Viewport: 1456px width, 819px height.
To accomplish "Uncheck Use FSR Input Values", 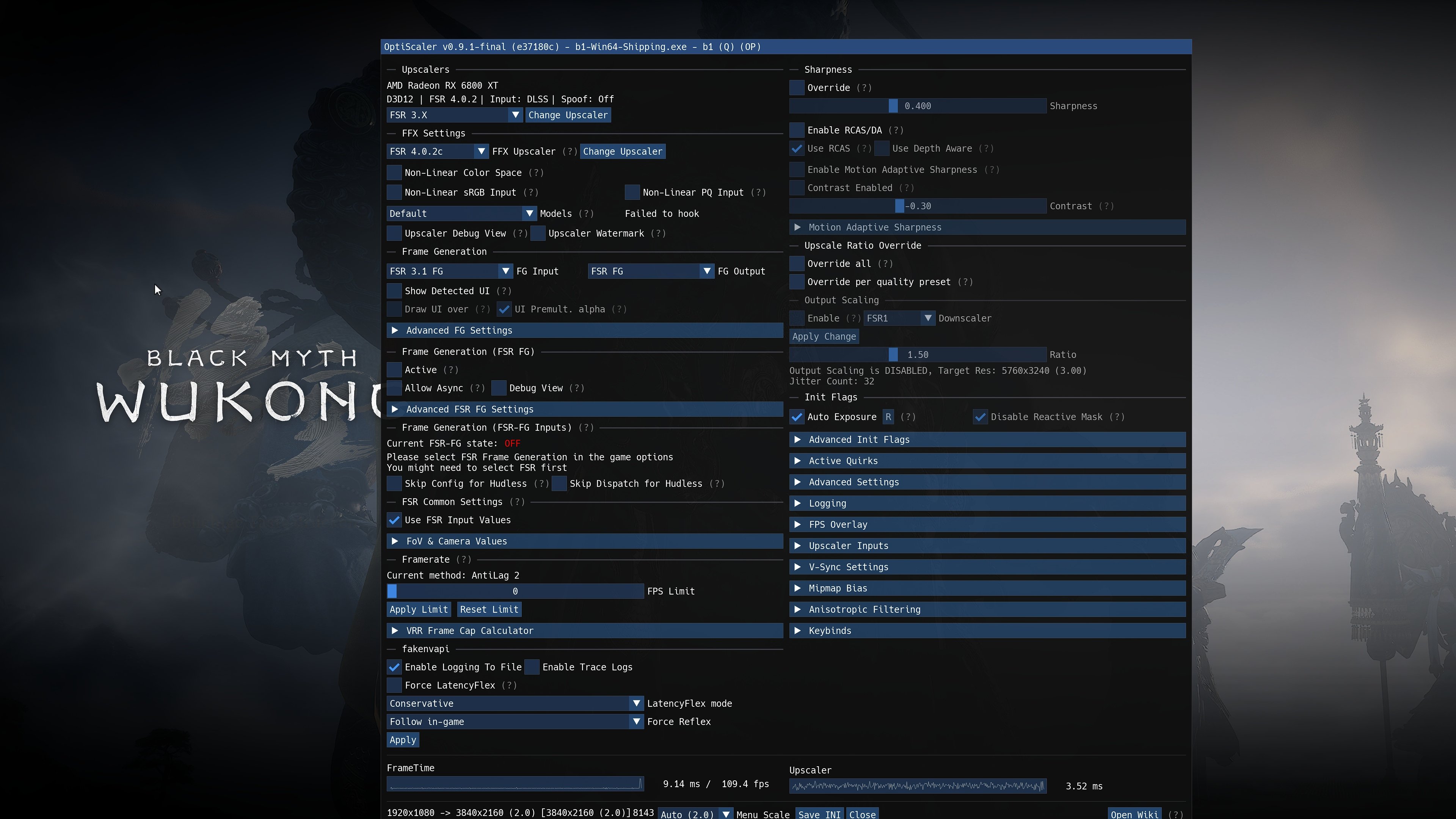I will coord(394,520).
